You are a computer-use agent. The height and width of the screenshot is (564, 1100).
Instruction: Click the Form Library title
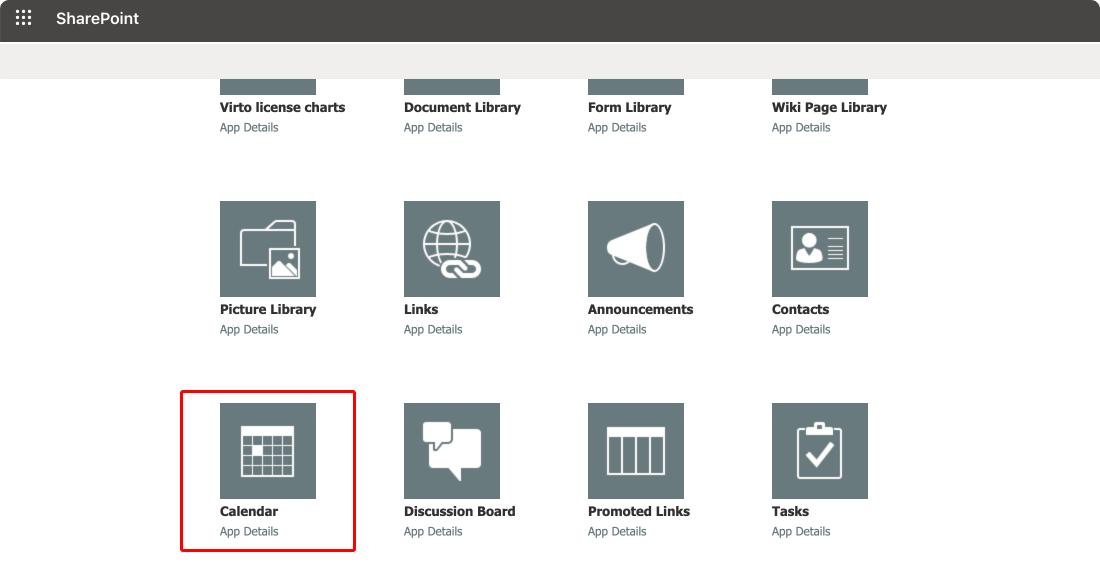point(629,107)
